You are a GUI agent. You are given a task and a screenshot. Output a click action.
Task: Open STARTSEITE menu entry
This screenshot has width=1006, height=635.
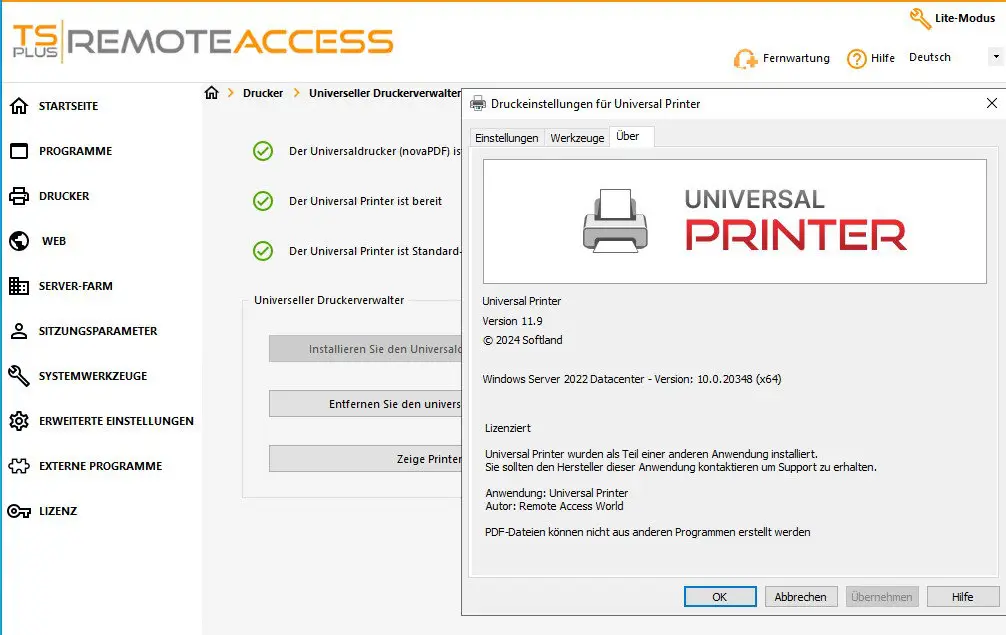click(68, 106)
